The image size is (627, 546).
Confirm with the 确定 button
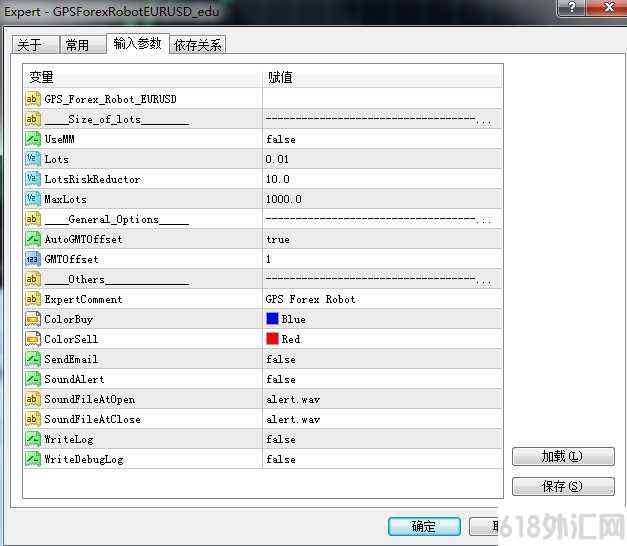424,526
